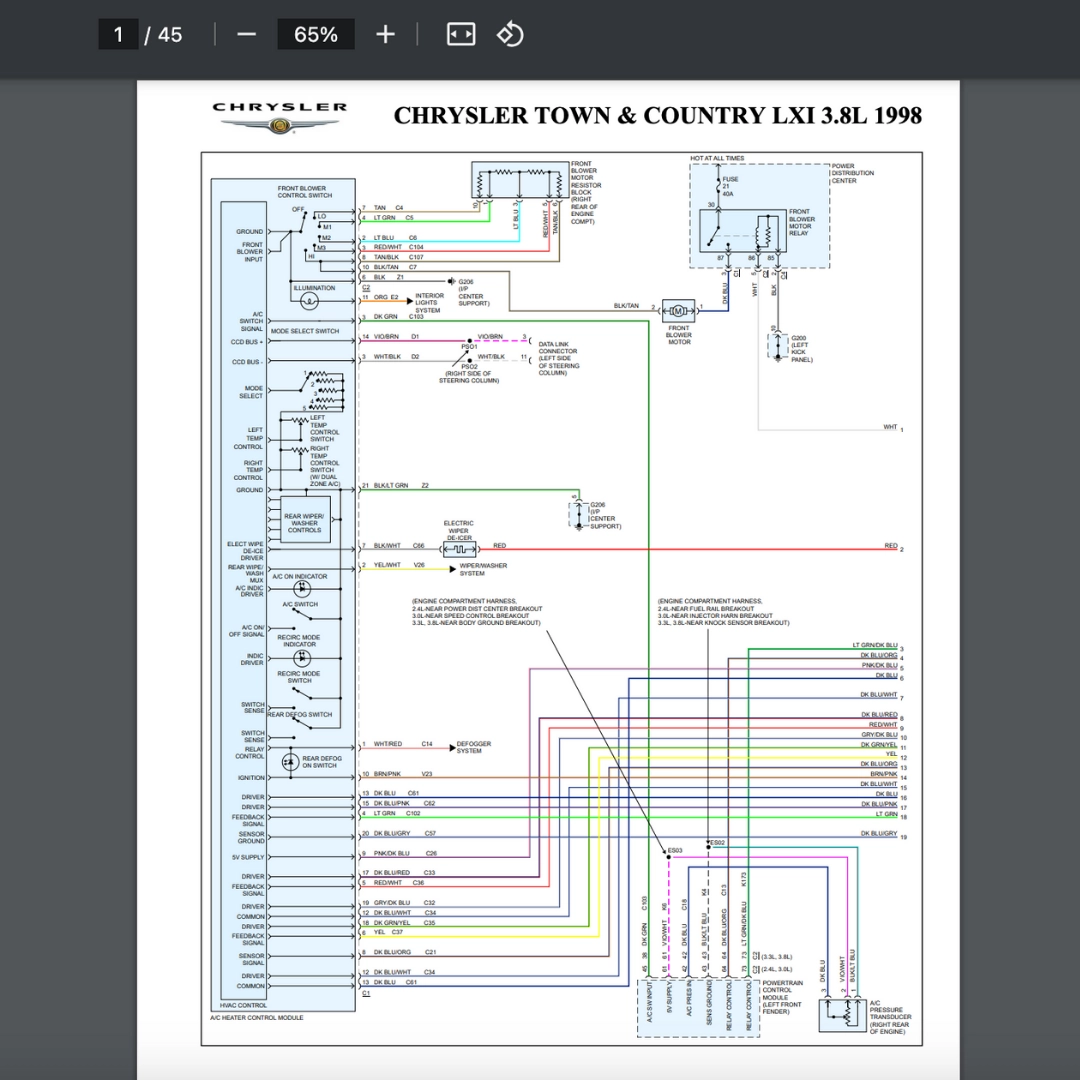Click the 'A/C HEATER CONTROL MODULE' caption
This screenshot has width=1080, height=1080.
256,1017
